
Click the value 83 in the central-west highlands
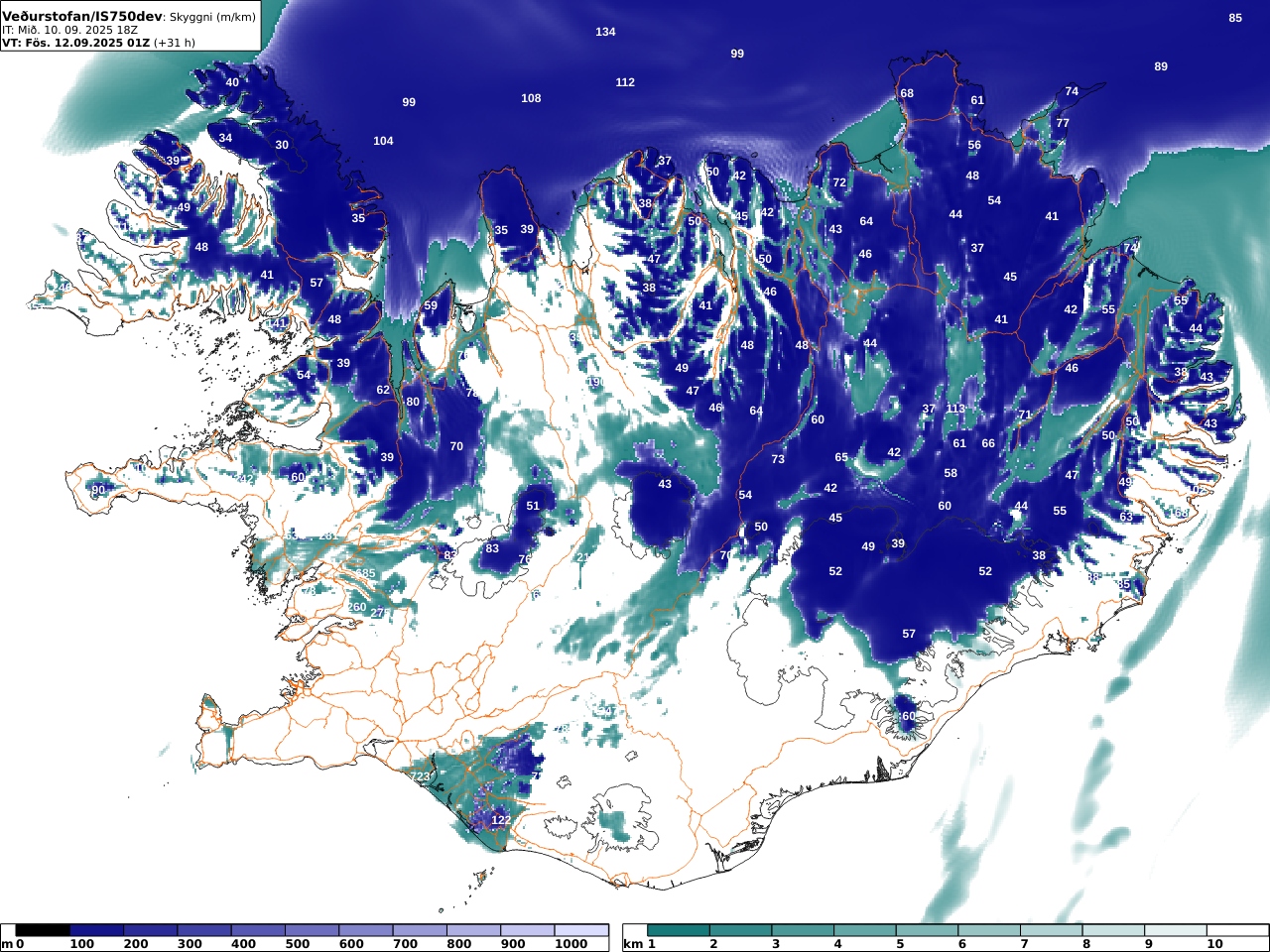pos(492,548)
